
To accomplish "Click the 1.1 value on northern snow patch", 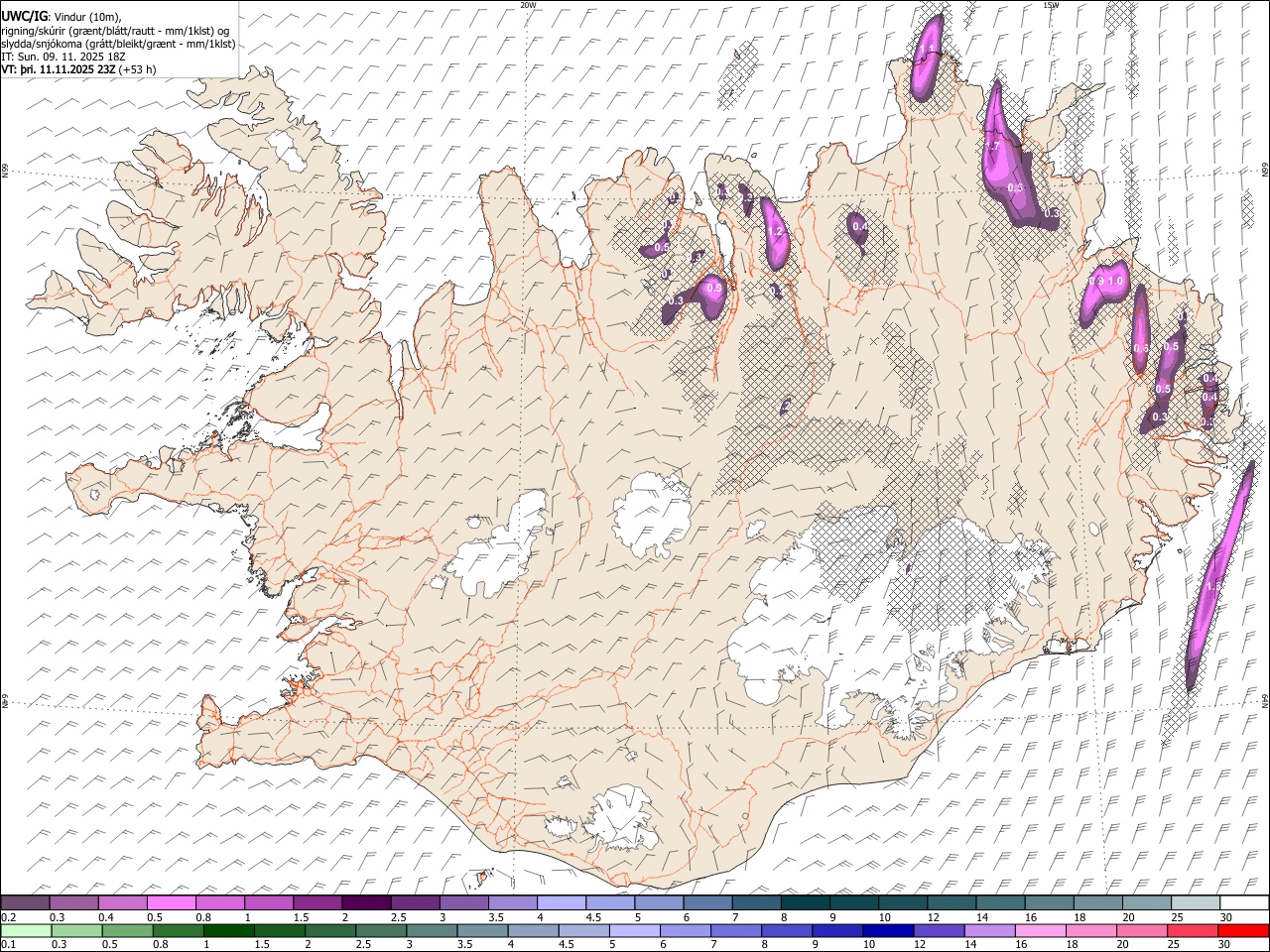I will (x=928, y=50).
